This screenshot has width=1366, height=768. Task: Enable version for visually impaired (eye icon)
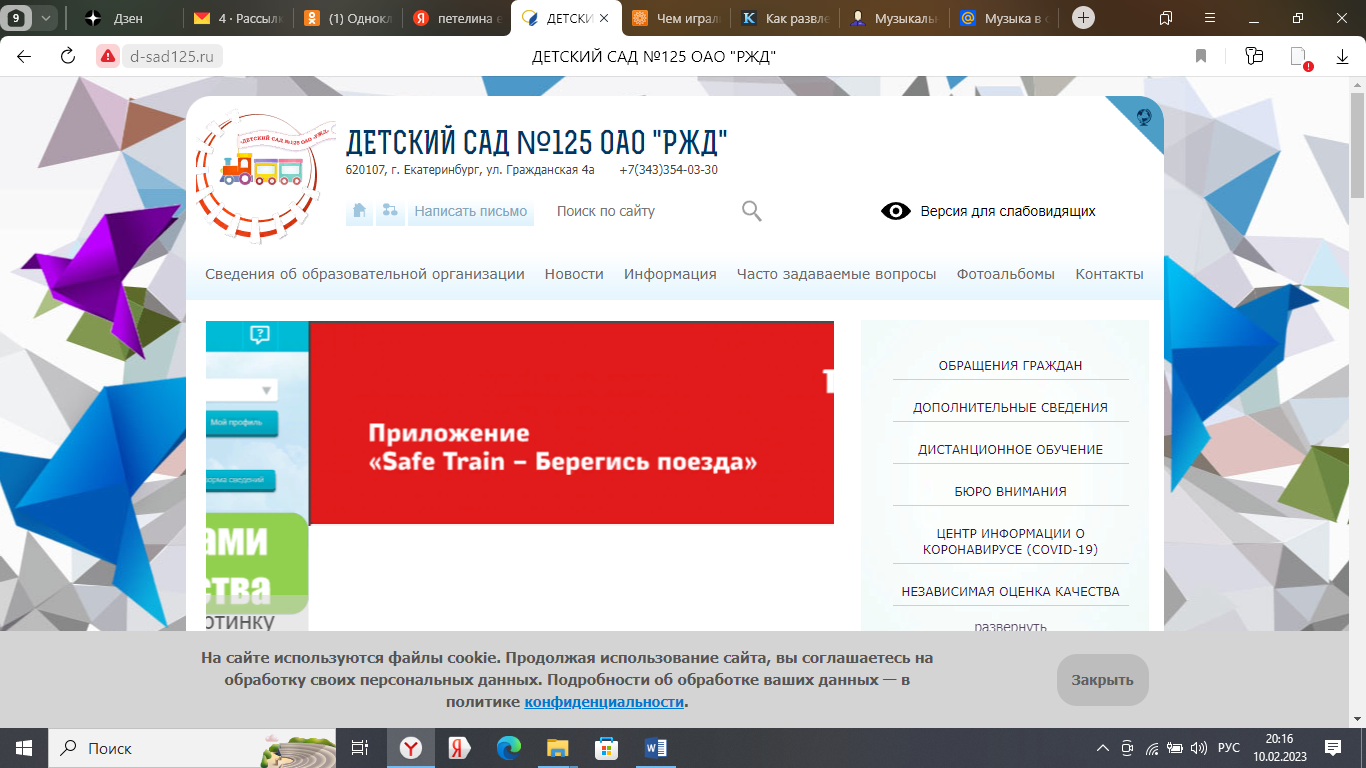[895, 211]
